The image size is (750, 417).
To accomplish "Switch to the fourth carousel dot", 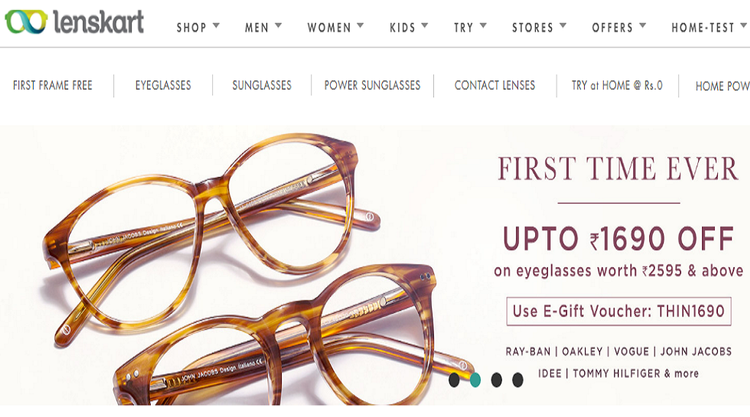I will click(x=518, y=380).
